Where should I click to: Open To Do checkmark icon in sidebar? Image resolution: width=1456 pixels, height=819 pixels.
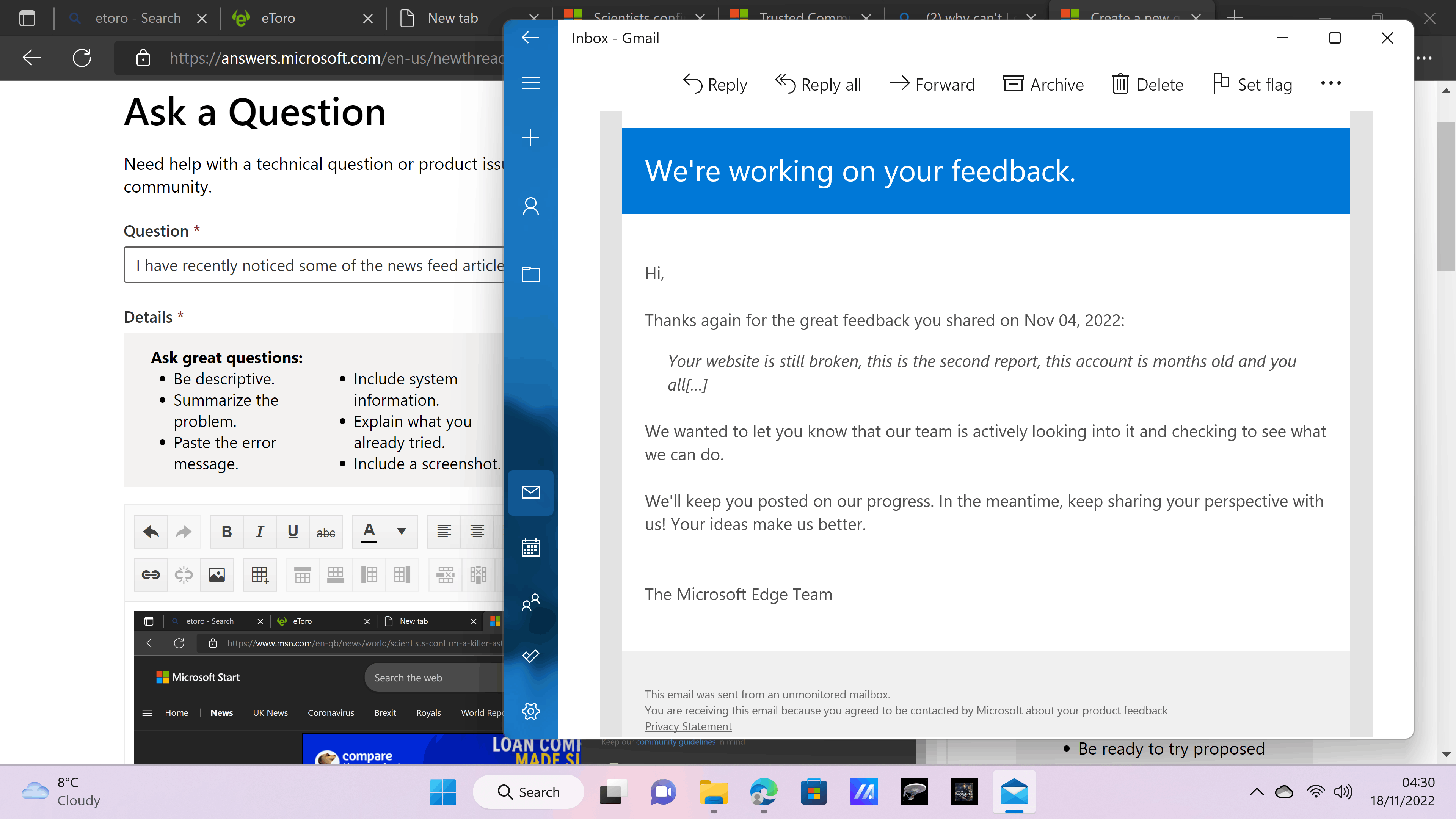coord(530,656)
